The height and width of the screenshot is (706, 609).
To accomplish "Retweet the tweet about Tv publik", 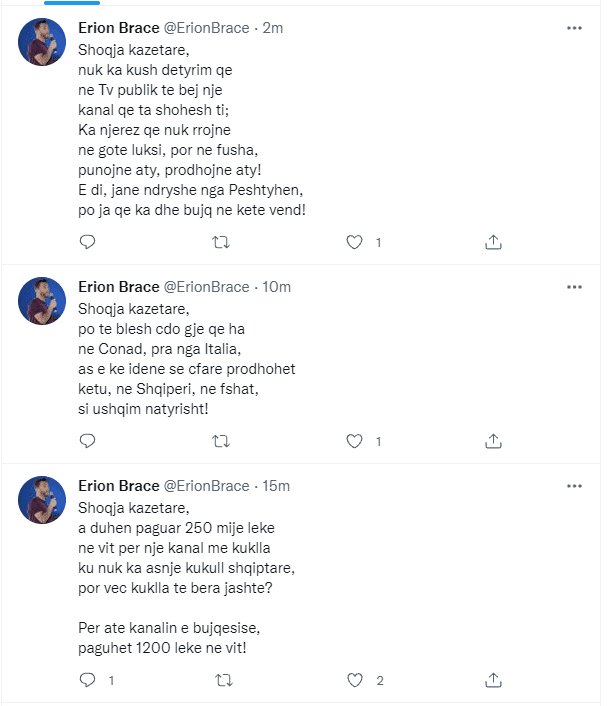I will pyautogui.click(x=222, y=242).
